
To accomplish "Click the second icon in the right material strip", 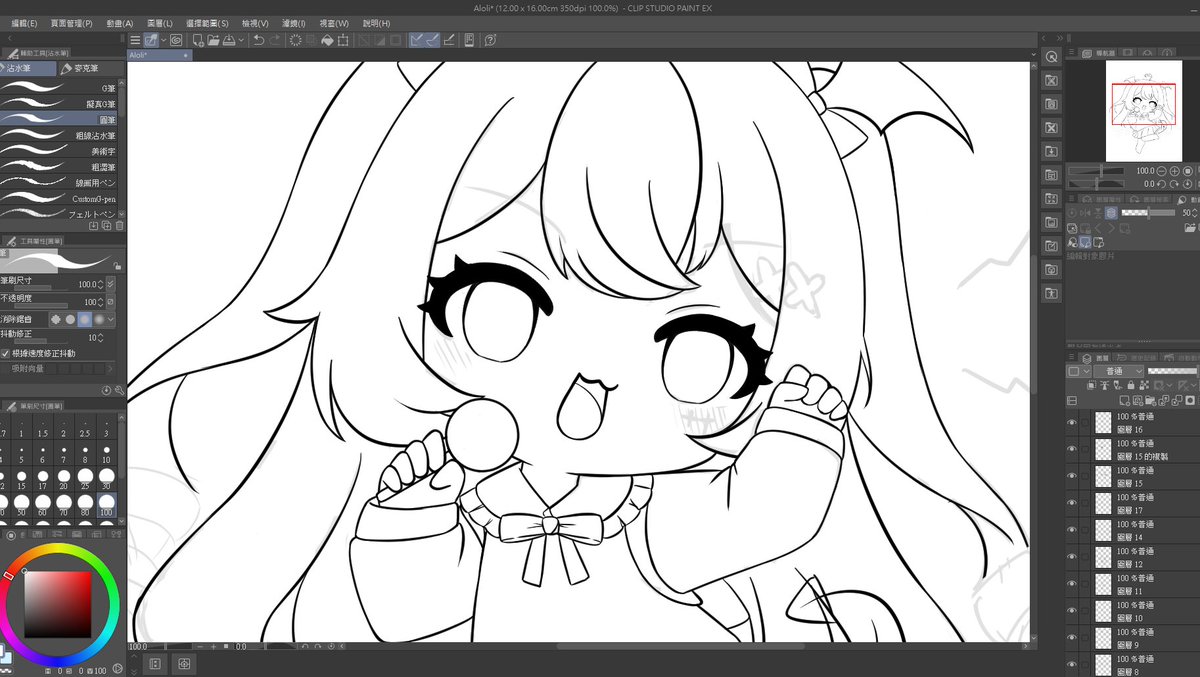I will tap(1051, 80).
